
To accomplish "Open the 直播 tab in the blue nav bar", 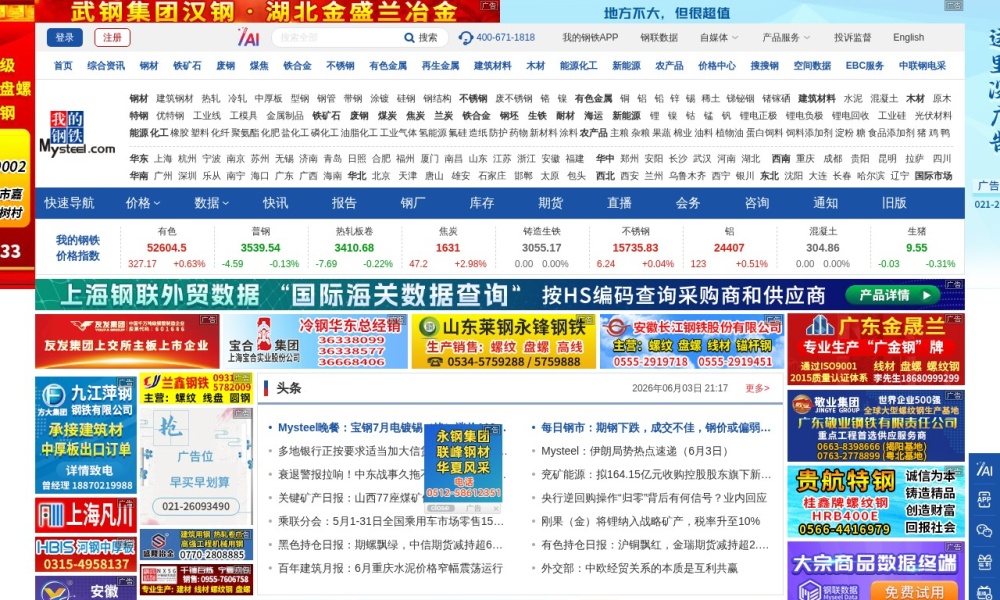I will pos(619,203).
